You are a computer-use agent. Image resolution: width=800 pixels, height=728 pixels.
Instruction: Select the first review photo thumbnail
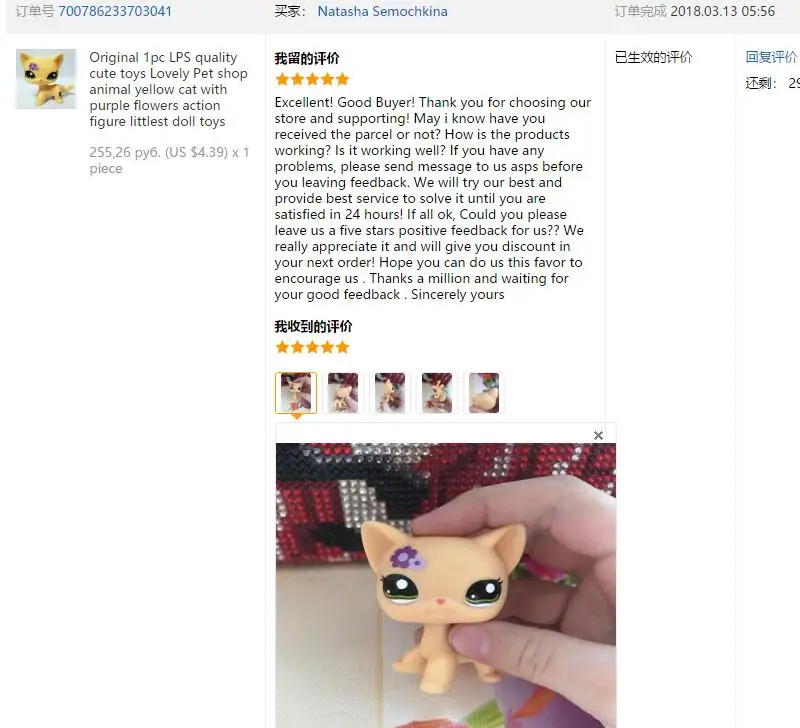(296, 393)
